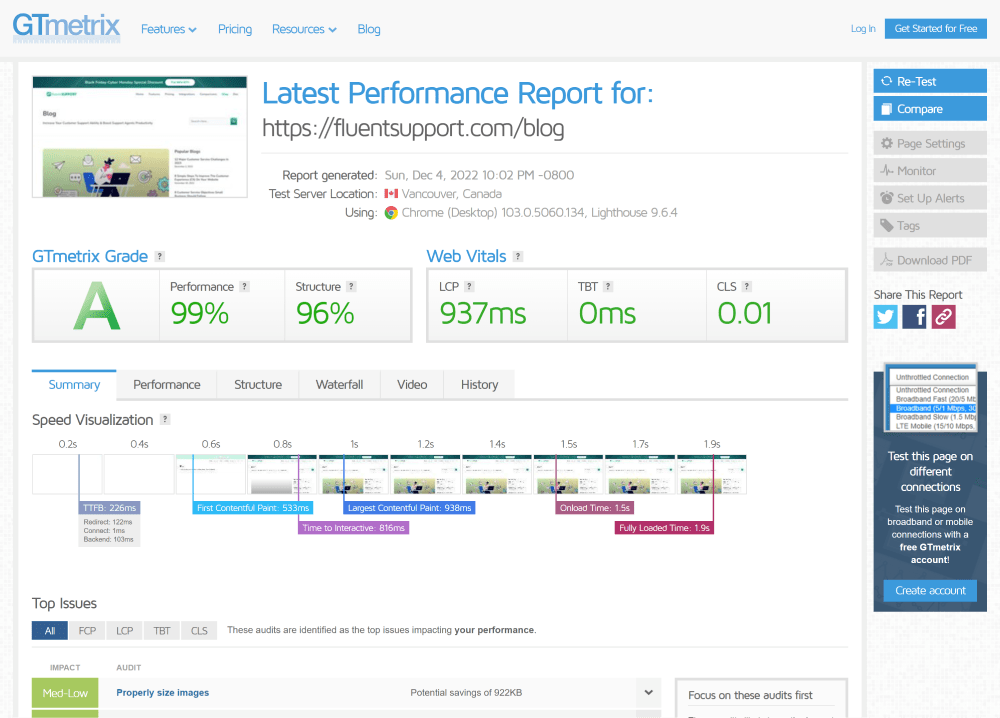Switch to the Waterfall tab
The height and width of the screenshot is (718, 1000).
pyautogui.click(x=339, y=385)
